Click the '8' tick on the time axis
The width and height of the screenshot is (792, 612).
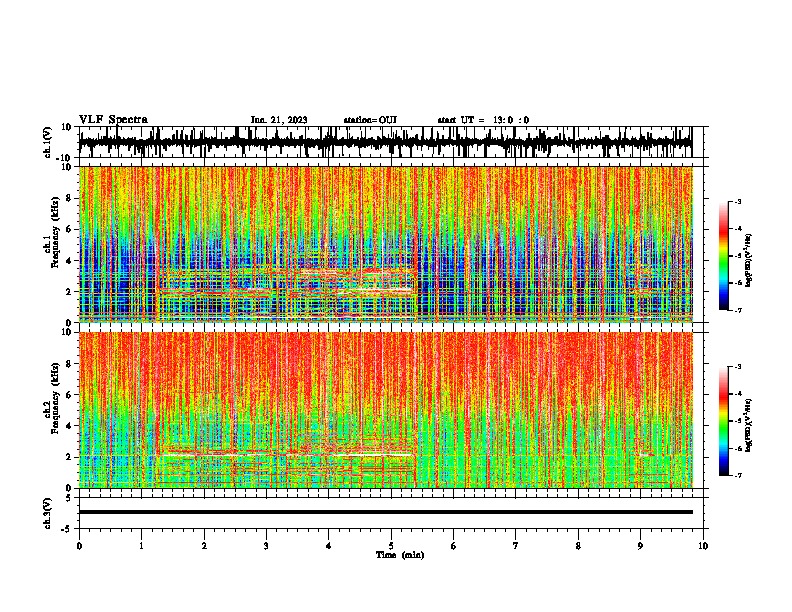(x=578, y=546)
